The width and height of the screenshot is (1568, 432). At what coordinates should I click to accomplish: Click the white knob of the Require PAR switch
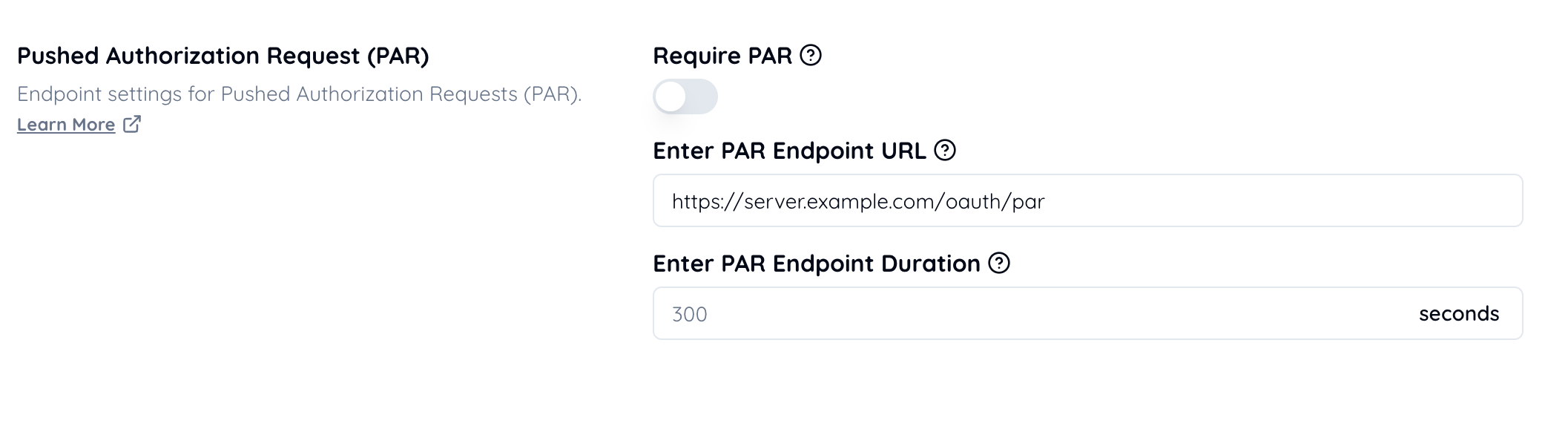point(671,97)
